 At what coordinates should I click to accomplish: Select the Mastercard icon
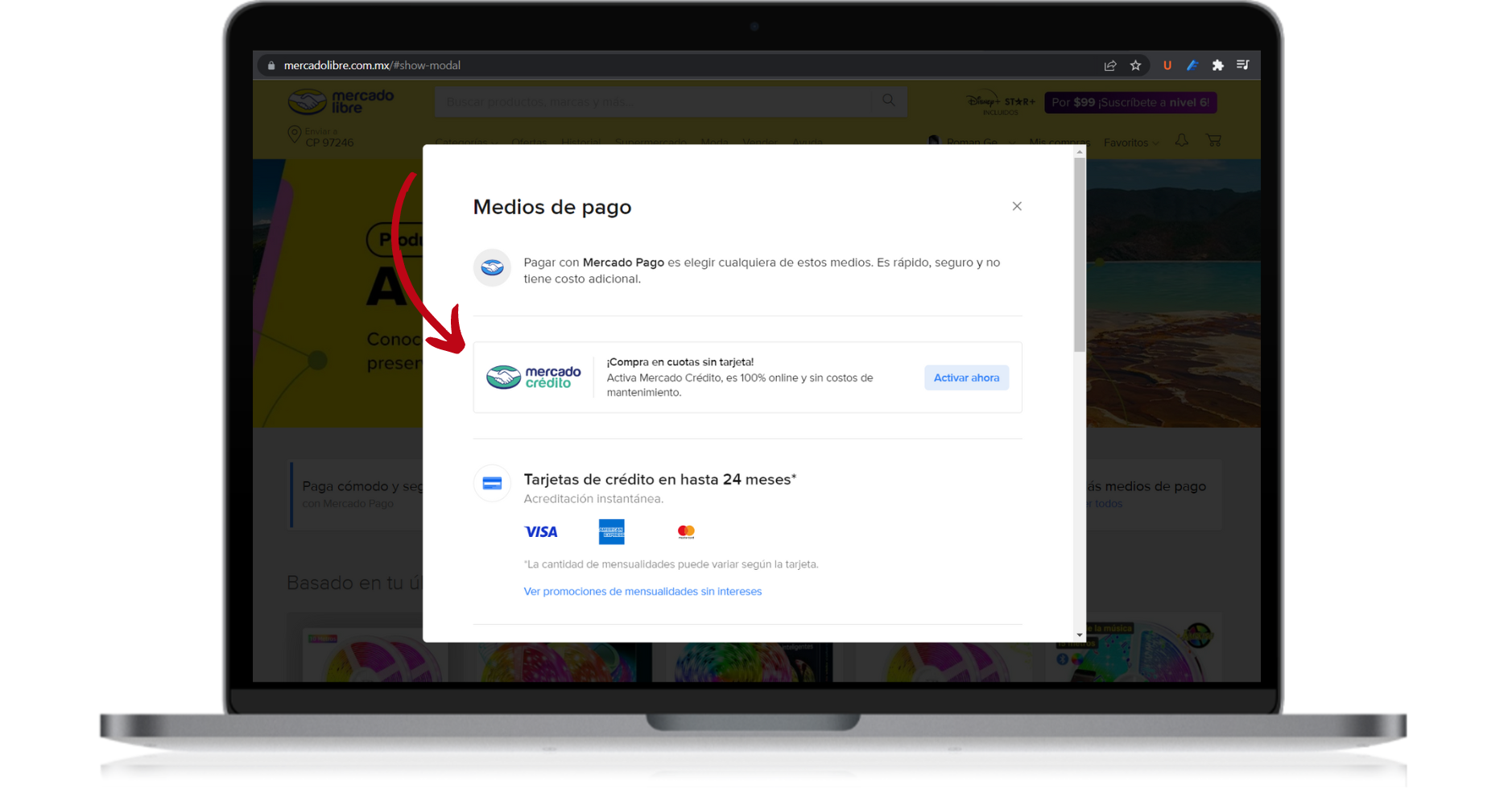tap(685, 531)
